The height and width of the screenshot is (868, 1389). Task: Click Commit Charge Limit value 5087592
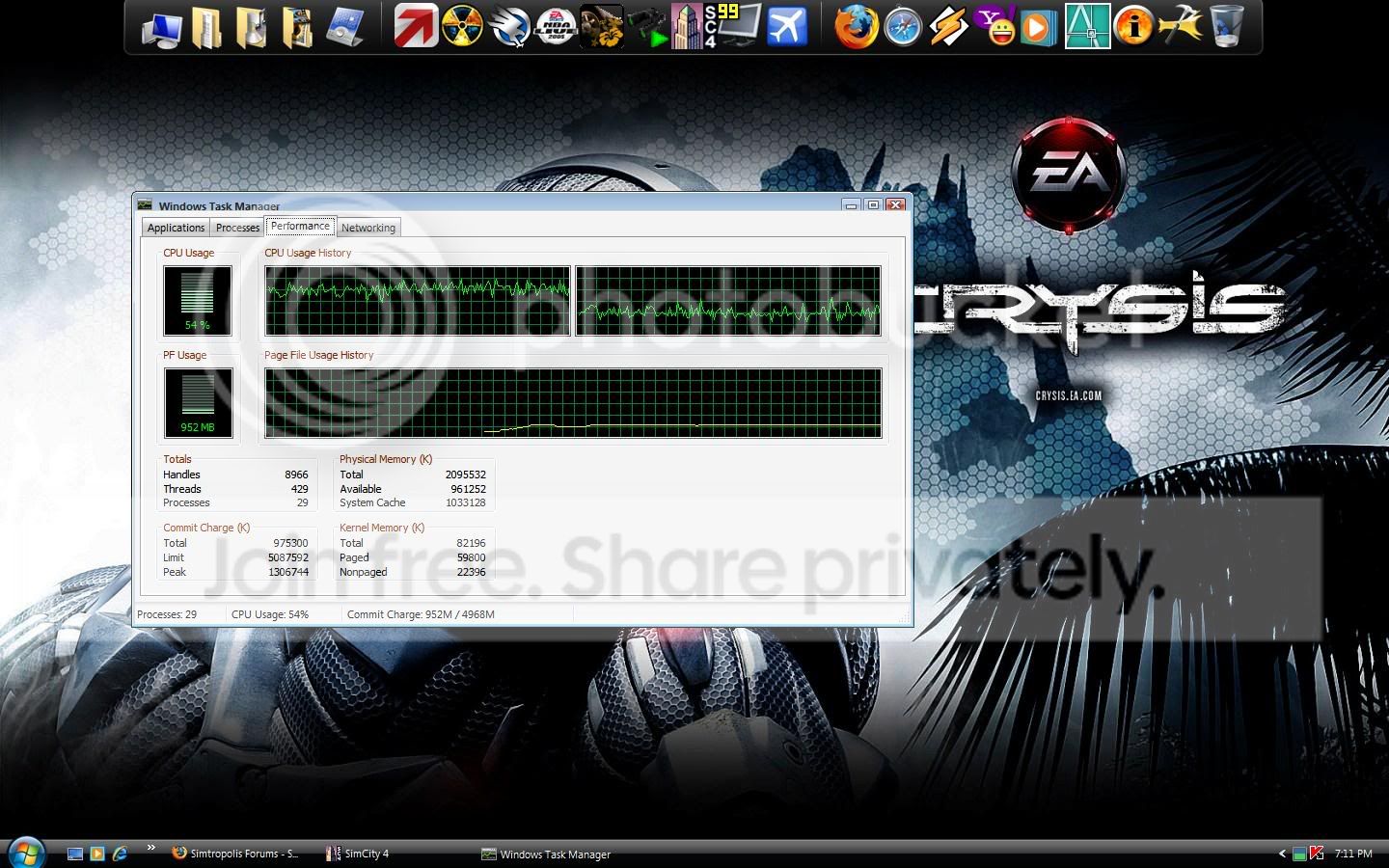click(288, 557)
